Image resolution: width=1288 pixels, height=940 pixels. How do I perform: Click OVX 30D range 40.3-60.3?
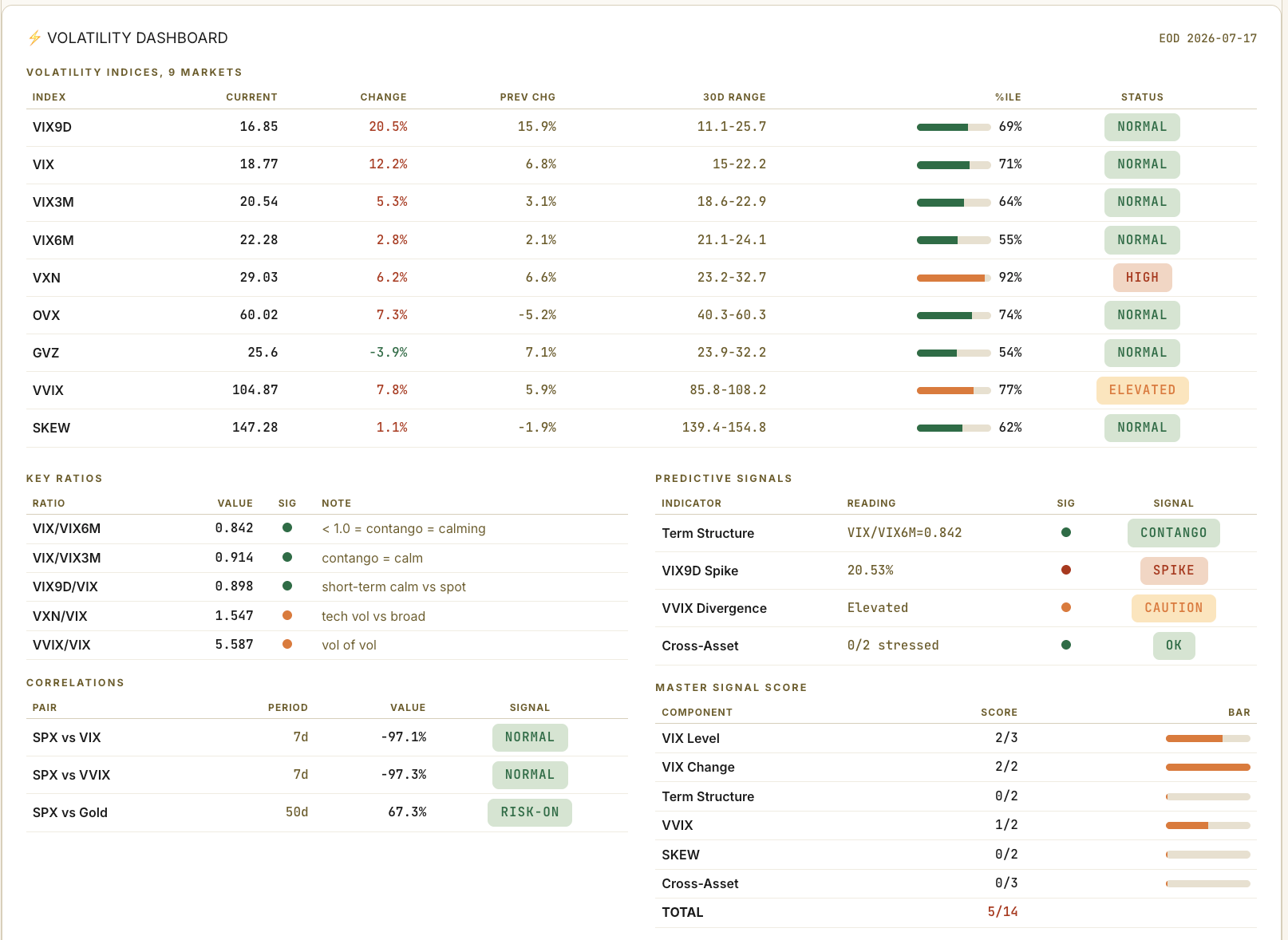[x=731, y=315]
